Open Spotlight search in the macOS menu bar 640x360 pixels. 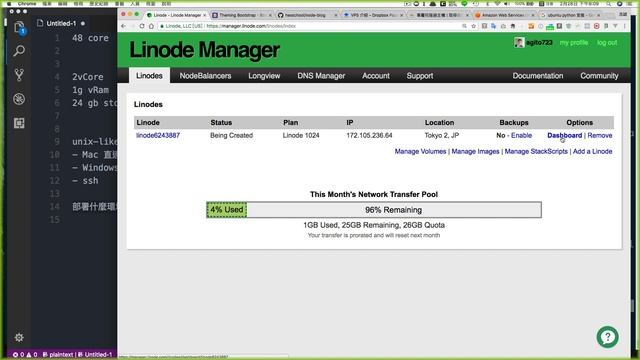[608, 3]
